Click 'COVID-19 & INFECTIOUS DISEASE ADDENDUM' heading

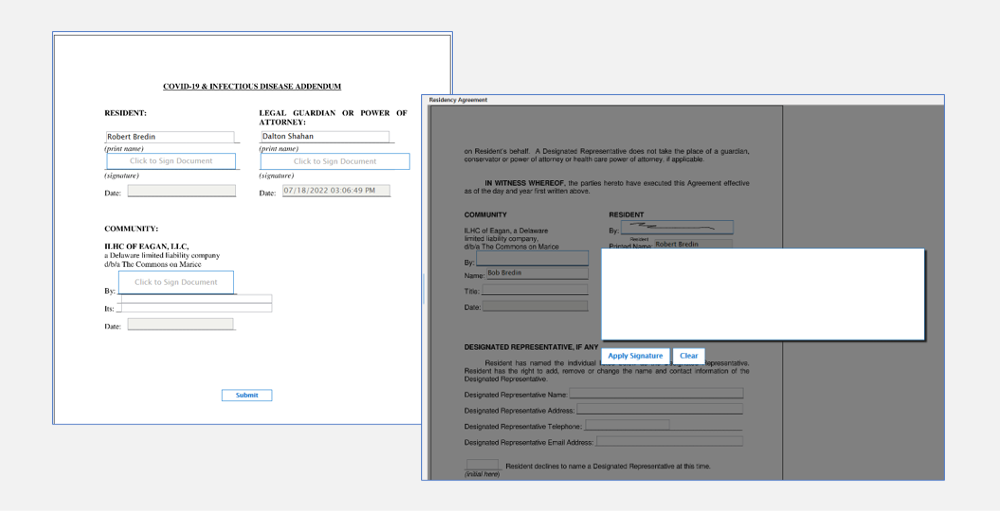tap(252, 87)
